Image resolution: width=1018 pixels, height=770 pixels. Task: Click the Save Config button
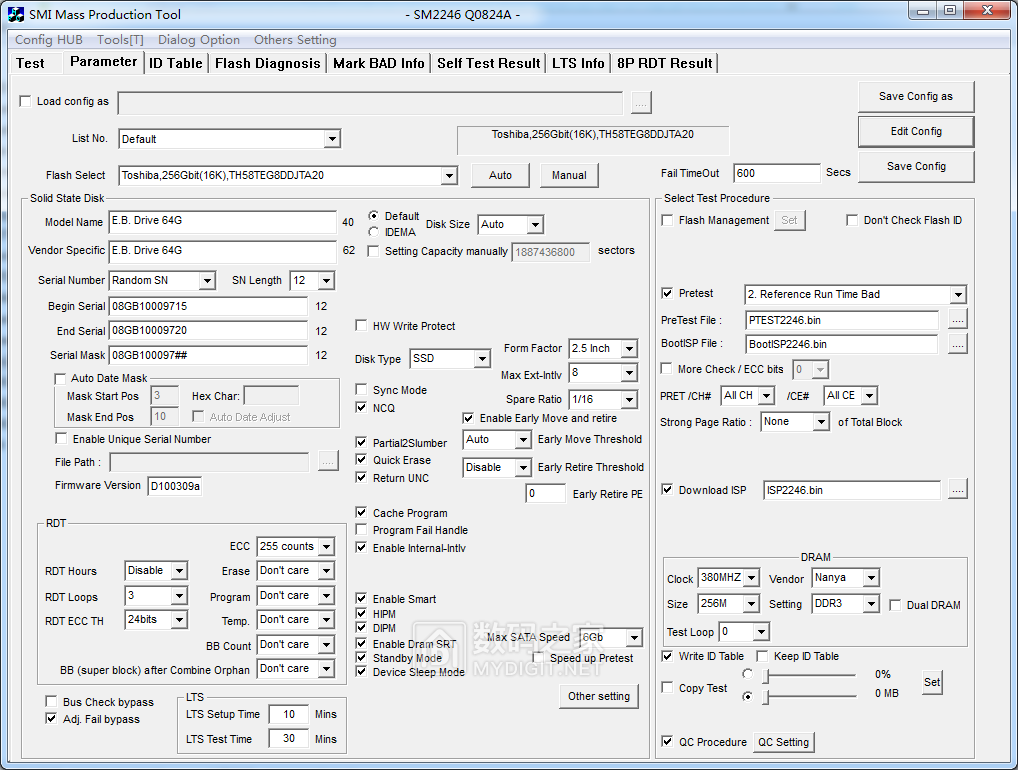[915, 166]
